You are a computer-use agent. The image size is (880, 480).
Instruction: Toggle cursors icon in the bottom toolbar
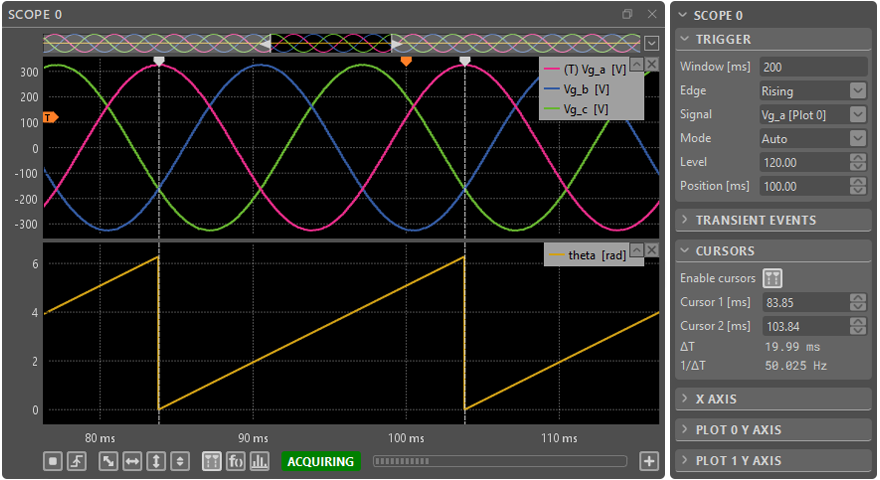(212, 461)
